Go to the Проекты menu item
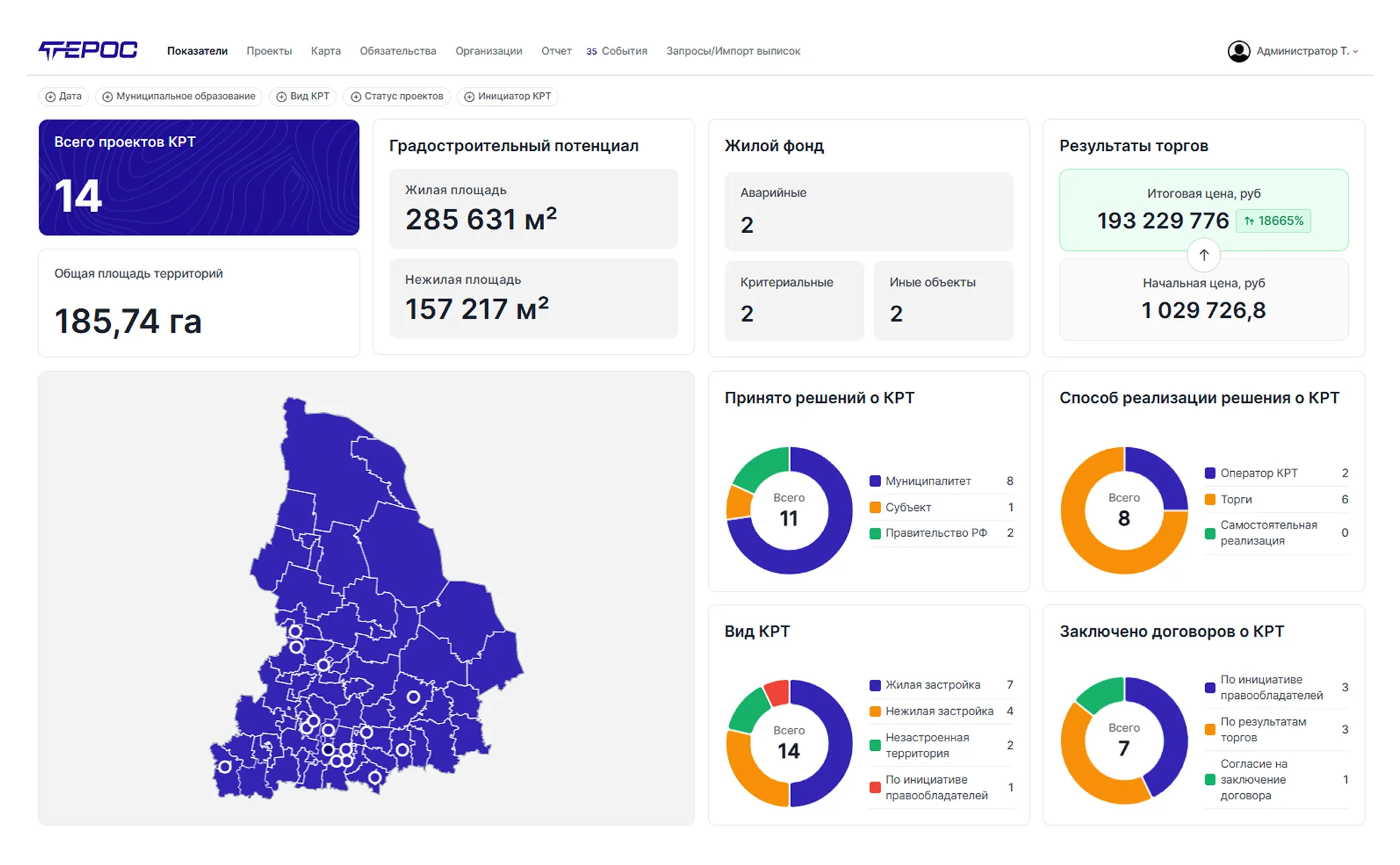1400x865 pixels. pyautogui.click(x=269, y=51)
